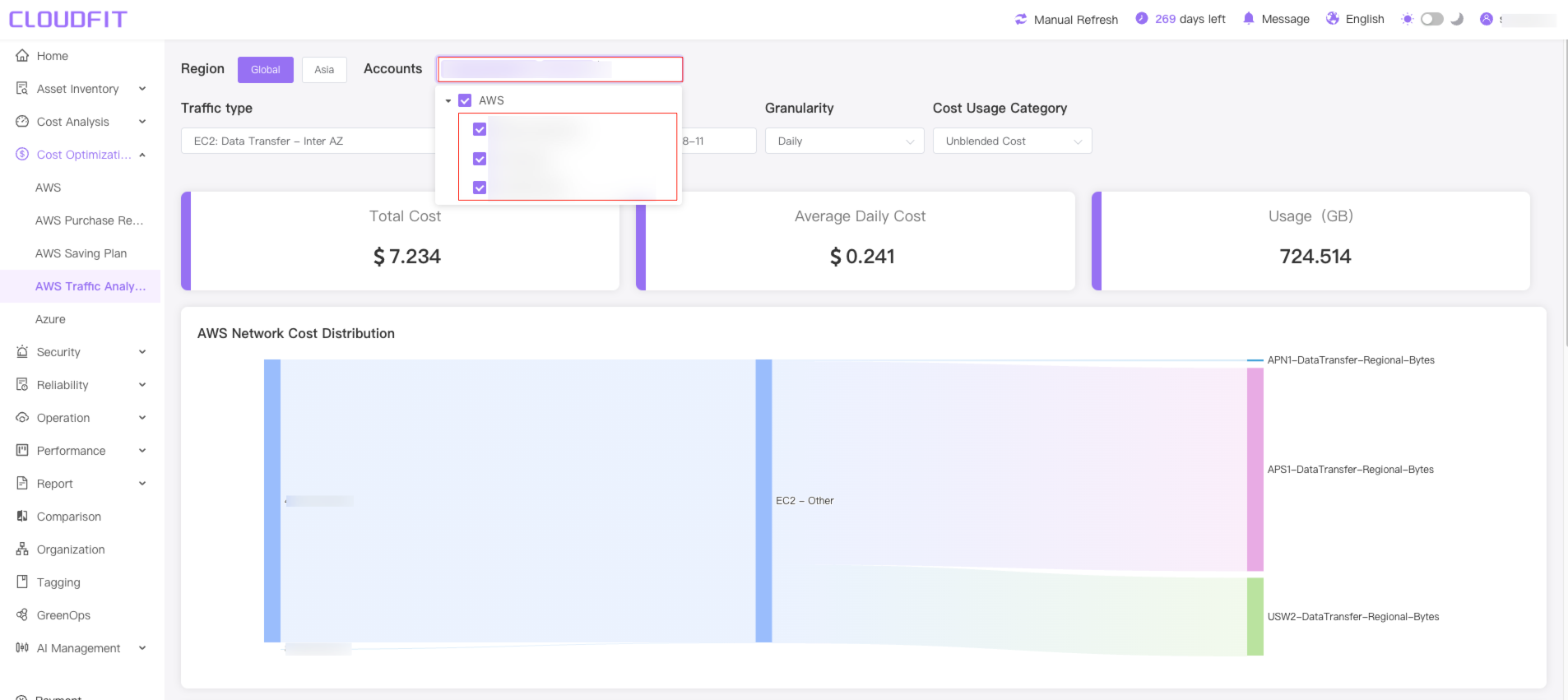Expand the Operation menu chevron
Image resolution: width=1568 pixels, height=700 pixels.
pos(142,418)
